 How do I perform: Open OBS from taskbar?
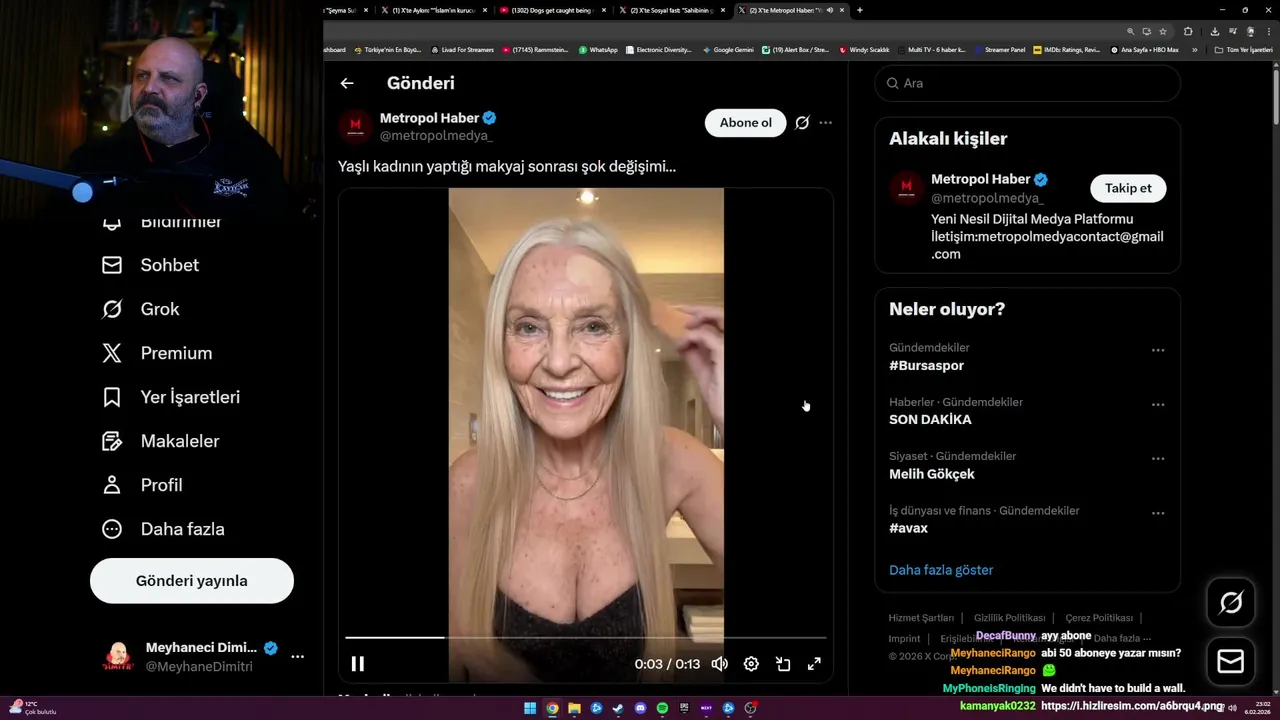point(750,708)
